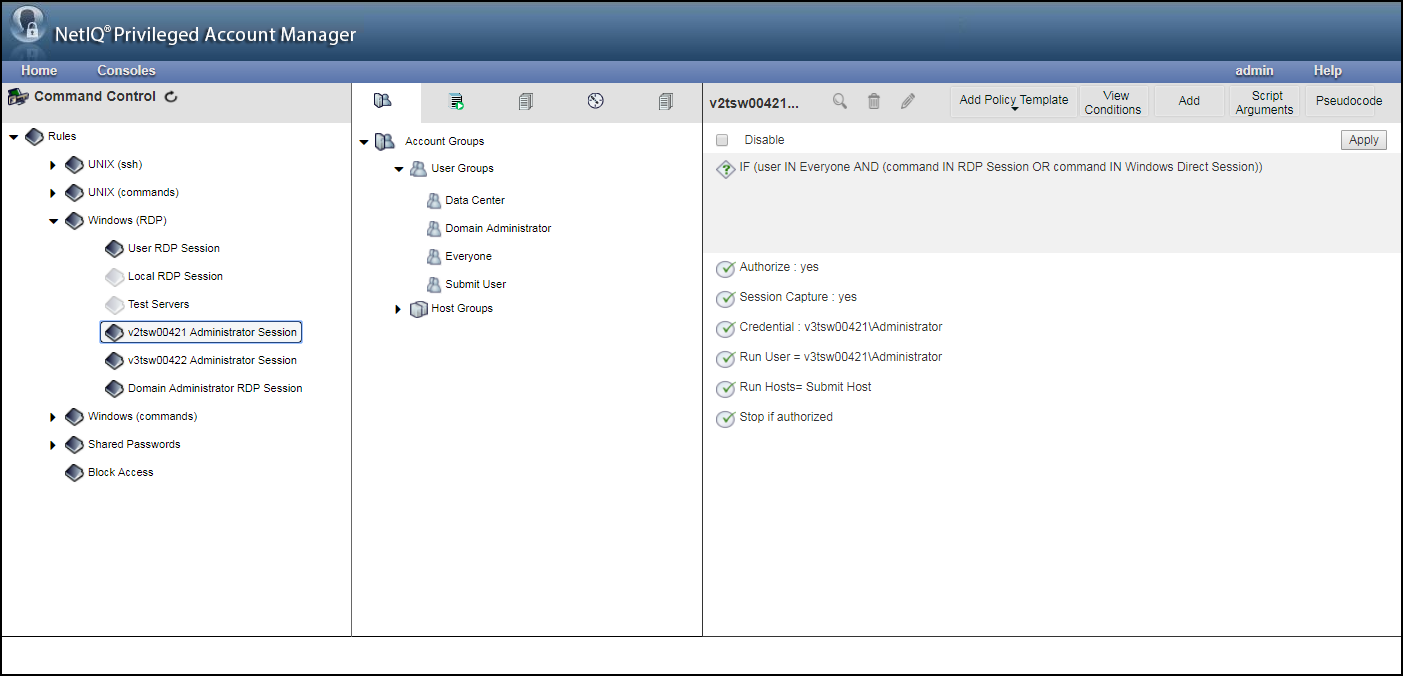1403x676 pixels.
Task: Expand the Windows (commands) rule group
Action: click(53, 417)
